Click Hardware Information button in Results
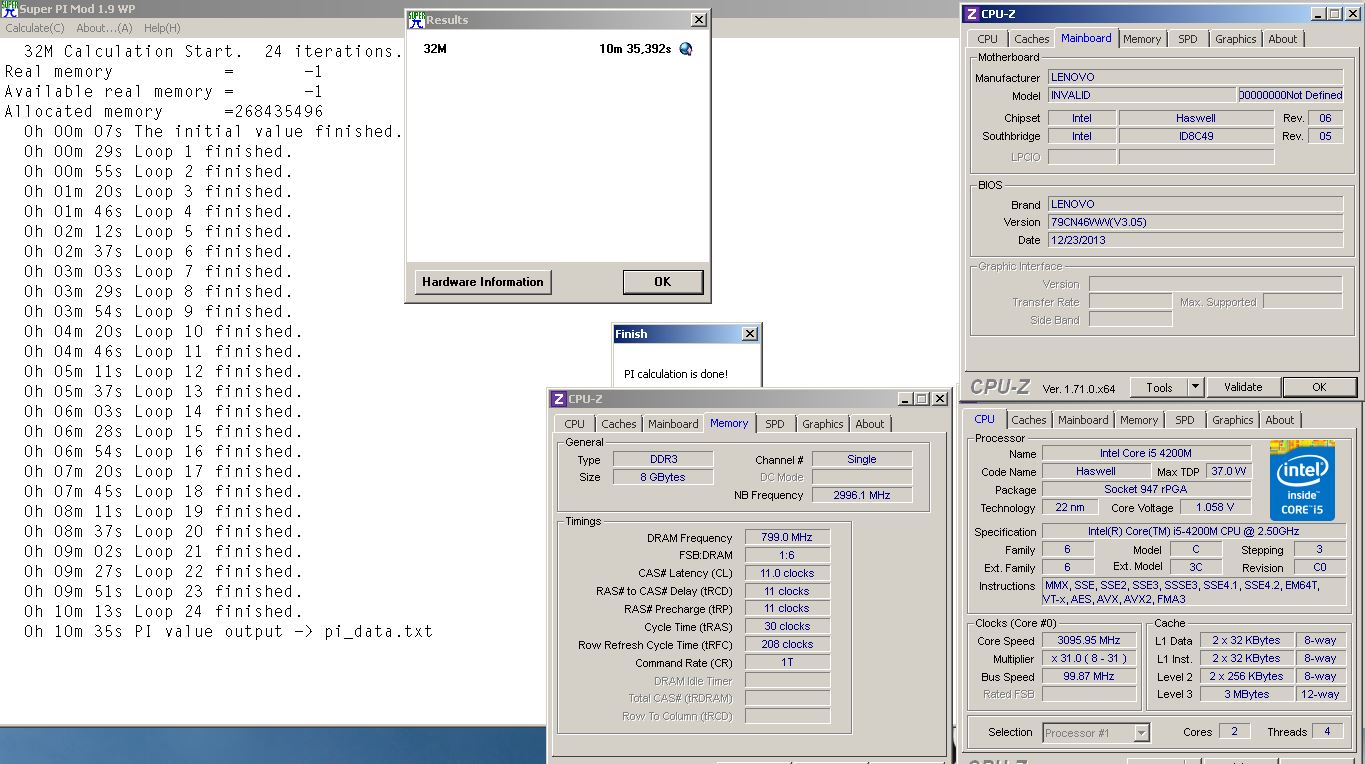This screenshot has height=764, width=1365. pyautogui.click(x=483, y=282)
